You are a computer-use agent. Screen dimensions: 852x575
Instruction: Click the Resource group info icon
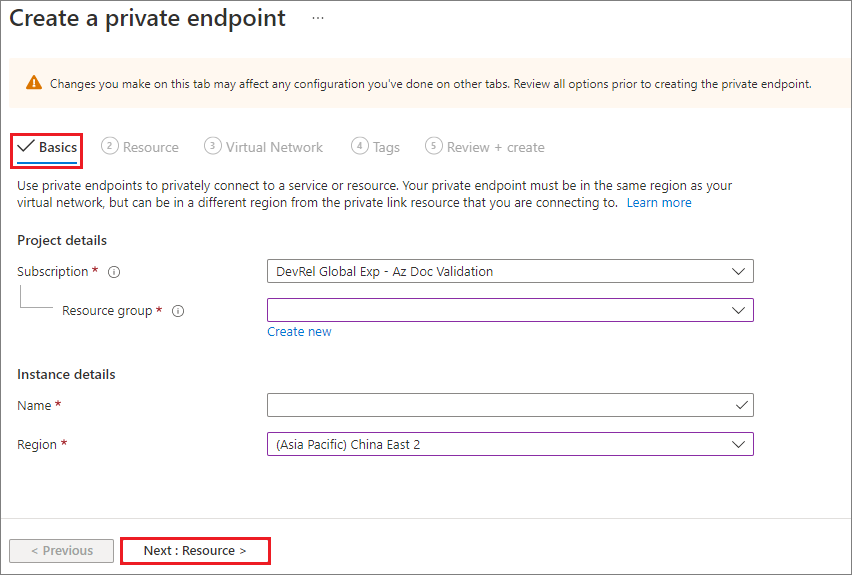coord(178,311)
